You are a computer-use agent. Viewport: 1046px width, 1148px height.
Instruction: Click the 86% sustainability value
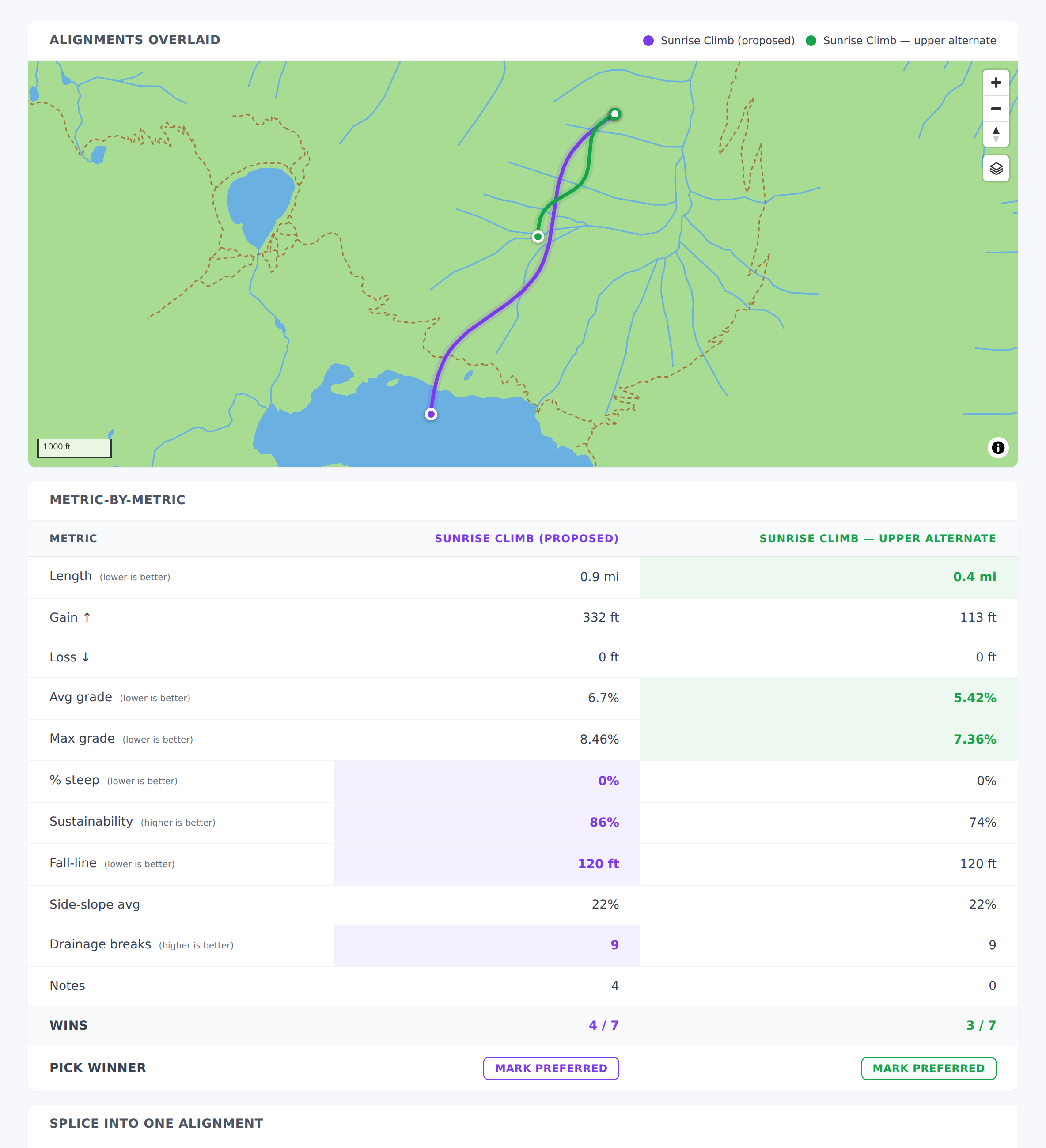[604, 822]
